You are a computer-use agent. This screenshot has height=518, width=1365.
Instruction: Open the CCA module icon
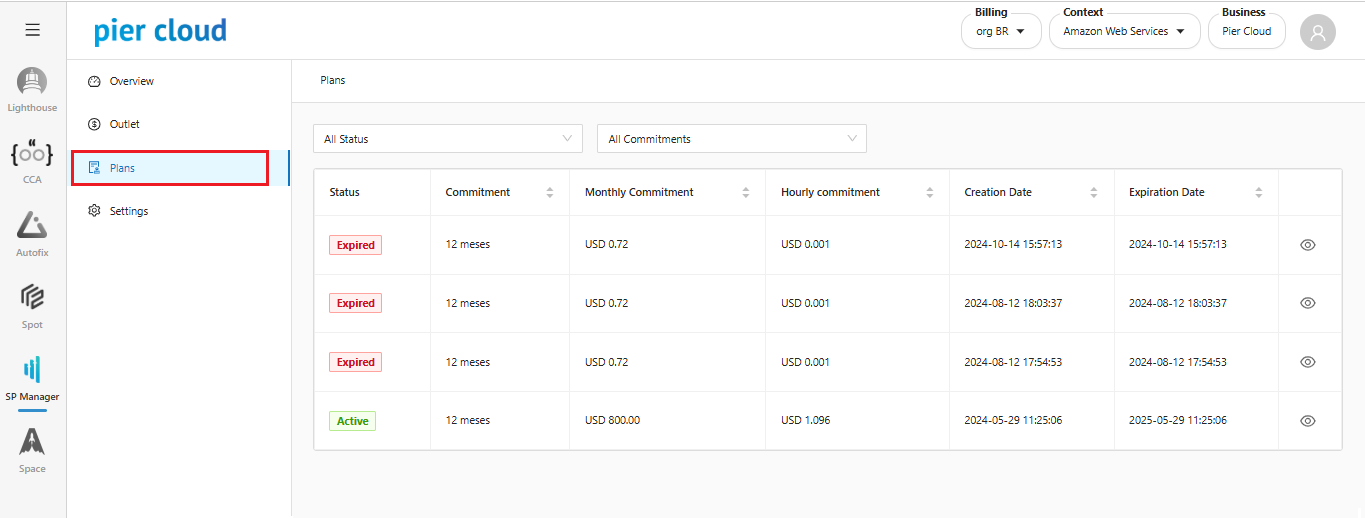[32, 156]
